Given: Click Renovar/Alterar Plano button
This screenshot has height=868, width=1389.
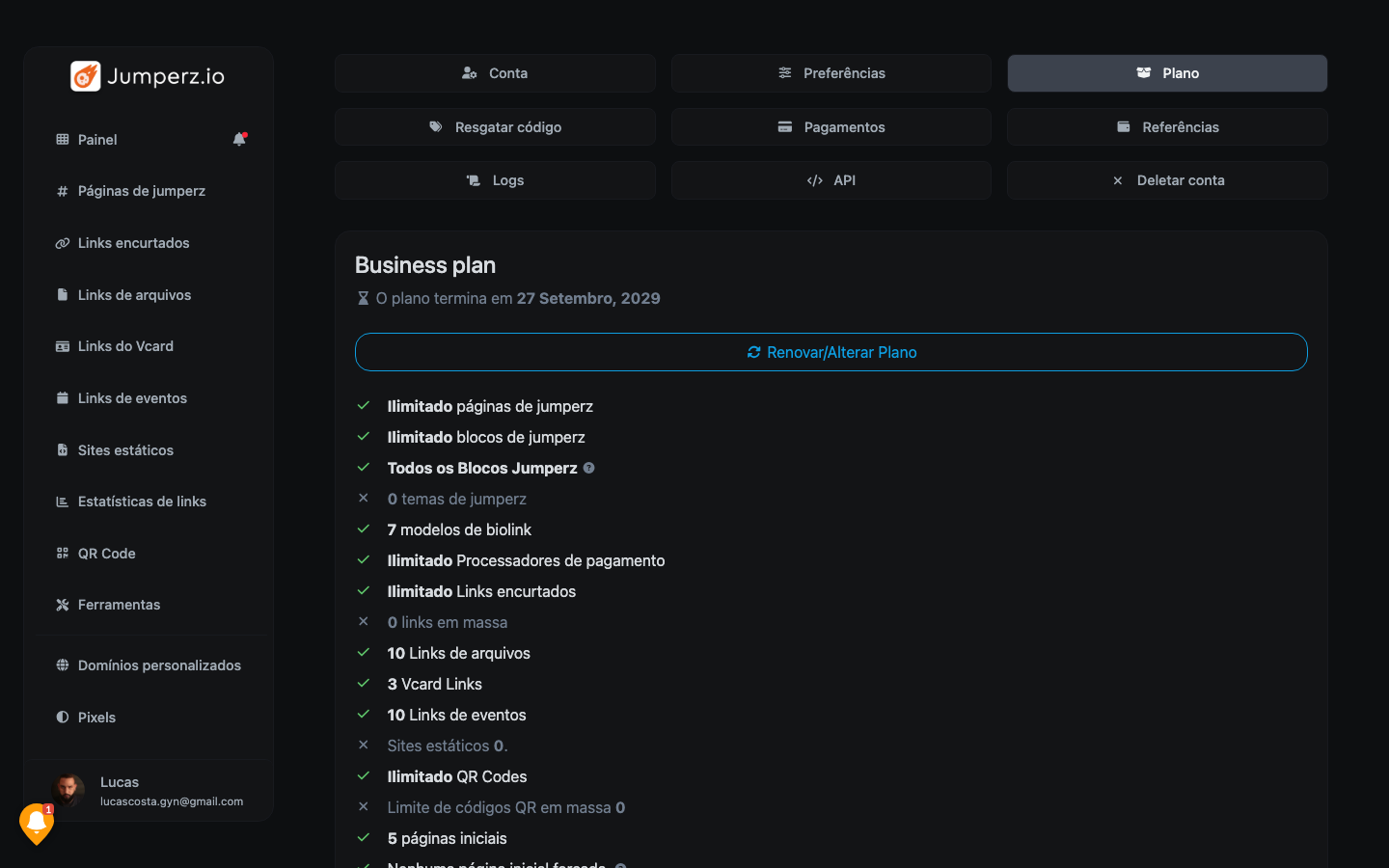Looking at the screenshot, I should click(x=831, y=352).
